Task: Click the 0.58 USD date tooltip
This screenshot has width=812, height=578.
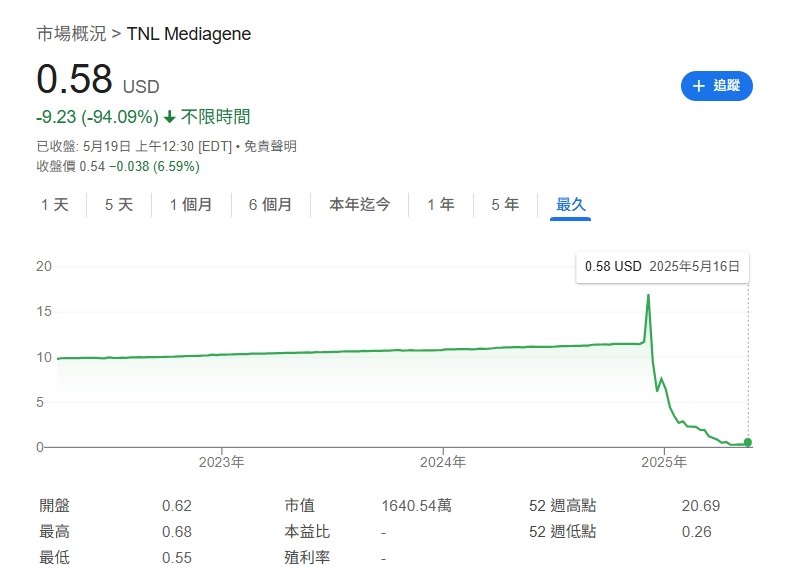Action: pyautogui.click(x=662, y=267)
